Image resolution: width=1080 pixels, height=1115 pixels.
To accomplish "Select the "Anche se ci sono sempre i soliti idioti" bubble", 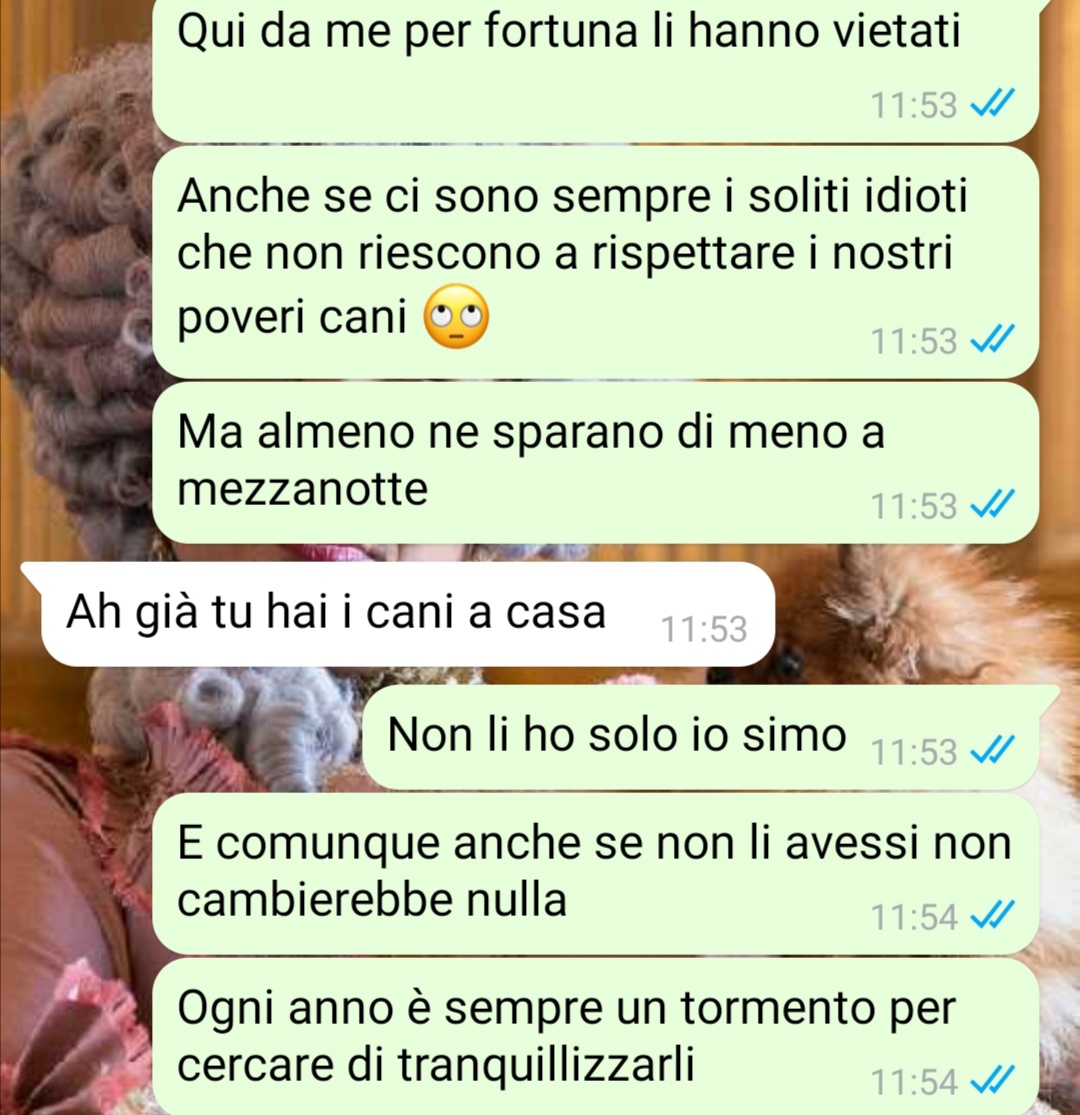I will pos(596,262).
